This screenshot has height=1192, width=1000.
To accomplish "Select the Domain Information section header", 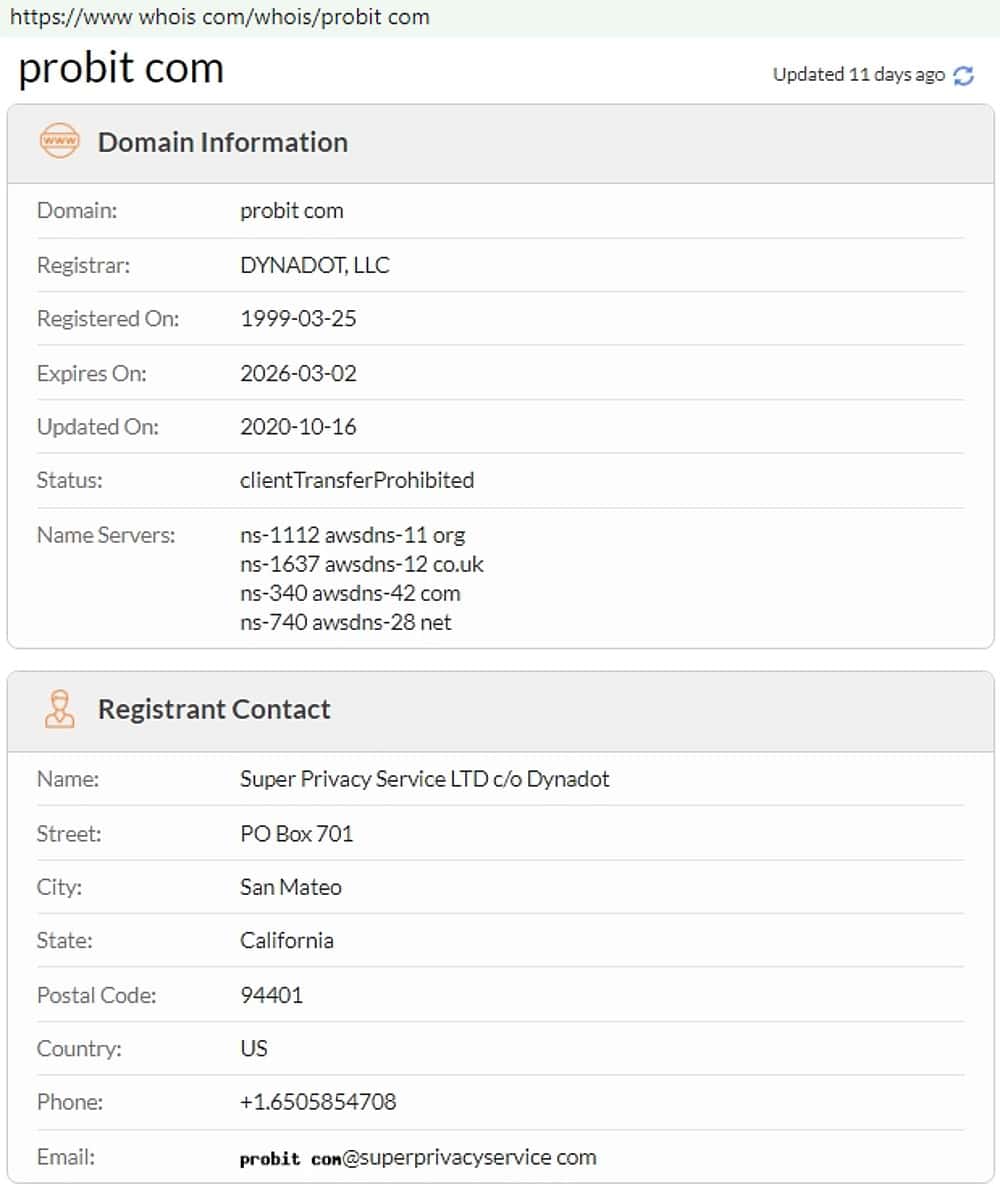I will click(222, 142).
